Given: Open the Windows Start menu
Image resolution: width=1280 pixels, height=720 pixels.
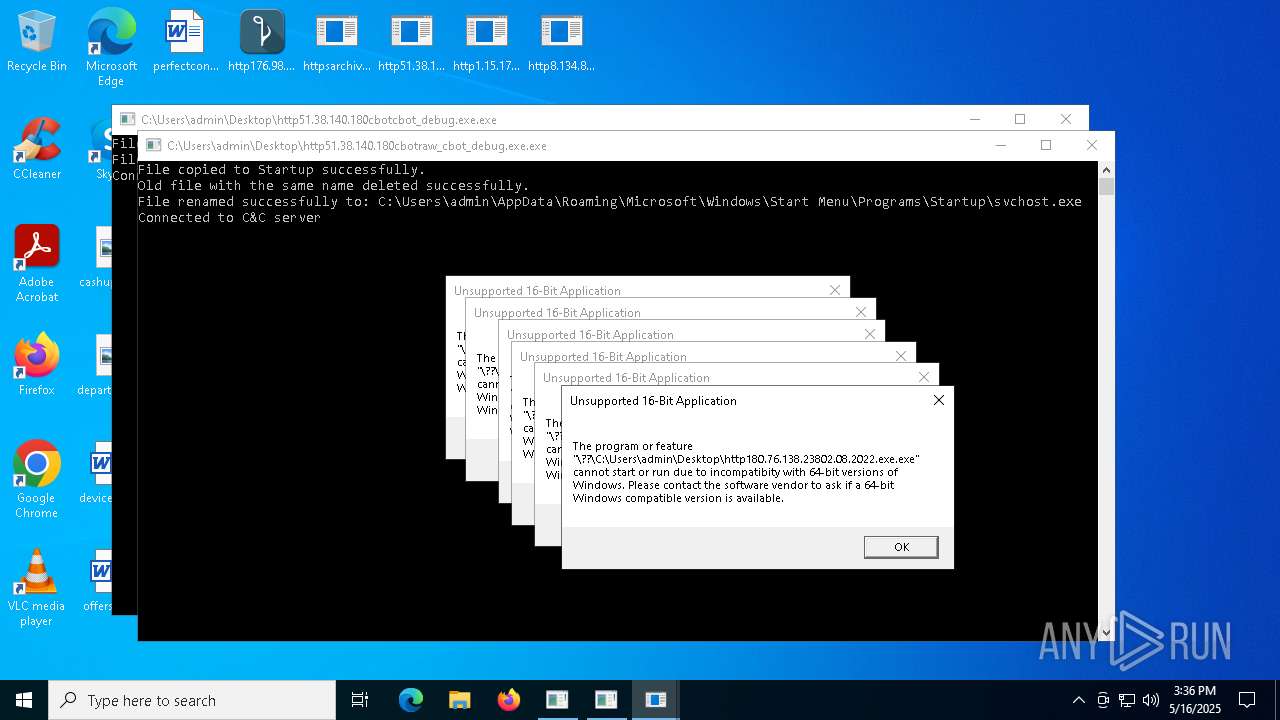Looking at the screenshot, I should tap(24, 700).
